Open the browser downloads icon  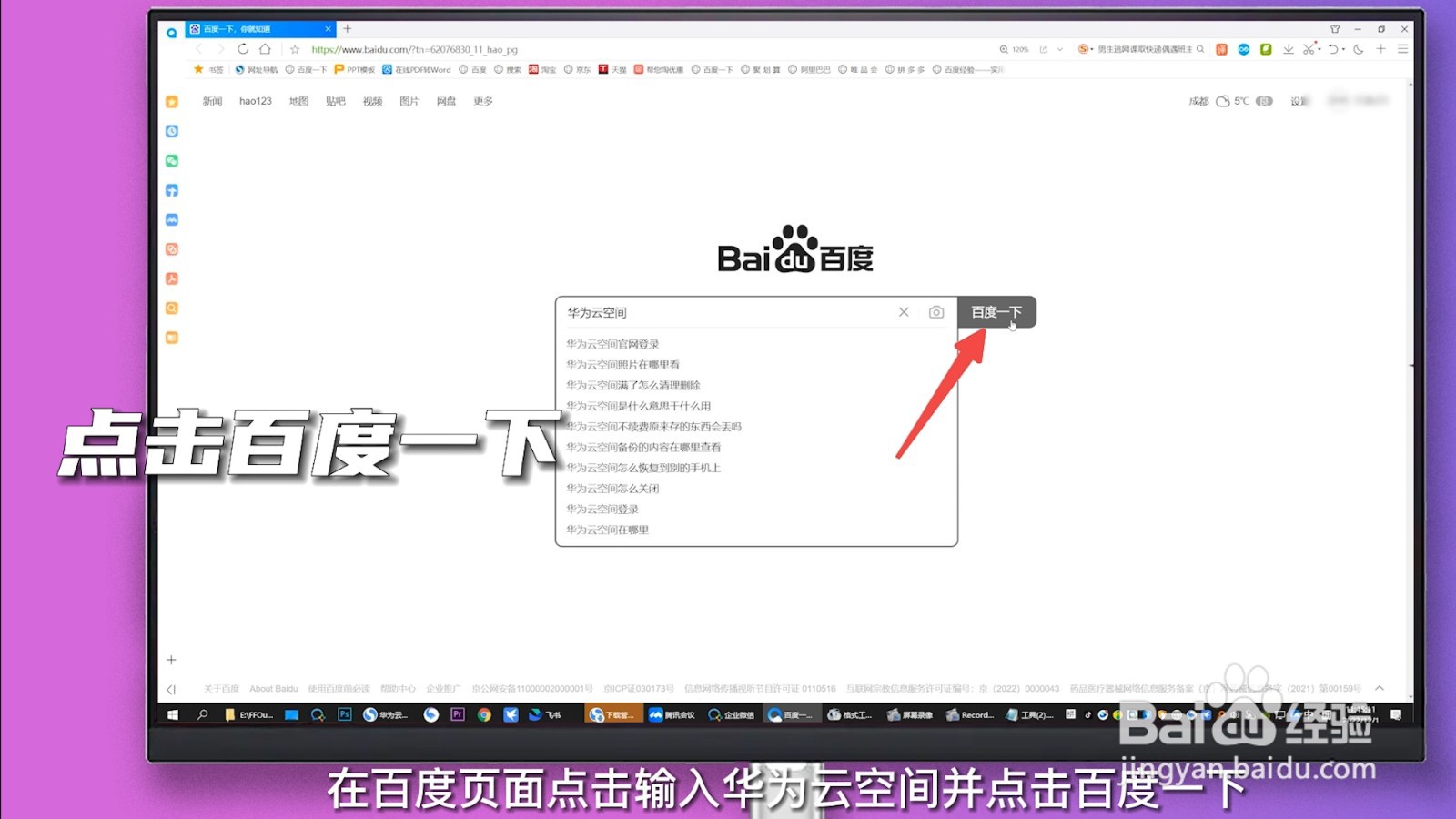pos(1289,49)
